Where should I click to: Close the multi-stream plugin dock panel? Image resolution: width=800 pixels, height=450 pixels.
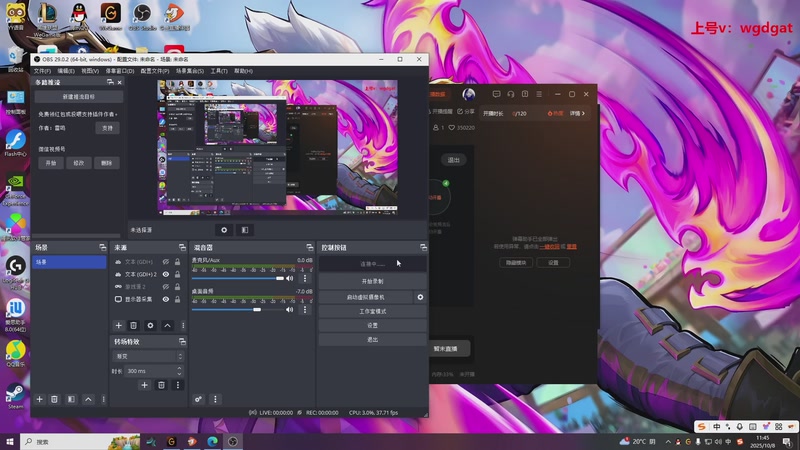click(119, 82)
